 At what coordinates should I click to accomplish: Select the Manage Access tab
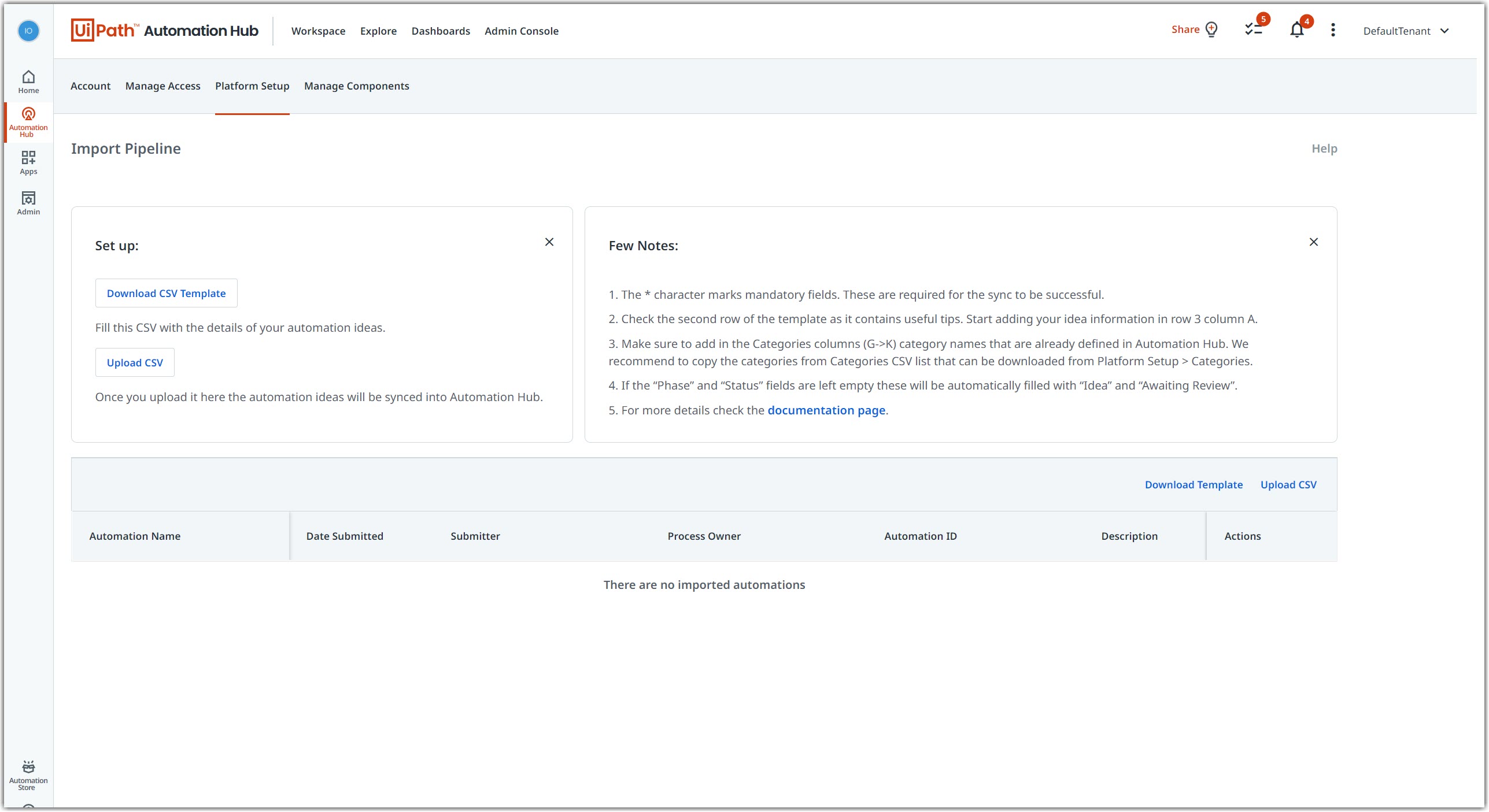click(163, 85)
